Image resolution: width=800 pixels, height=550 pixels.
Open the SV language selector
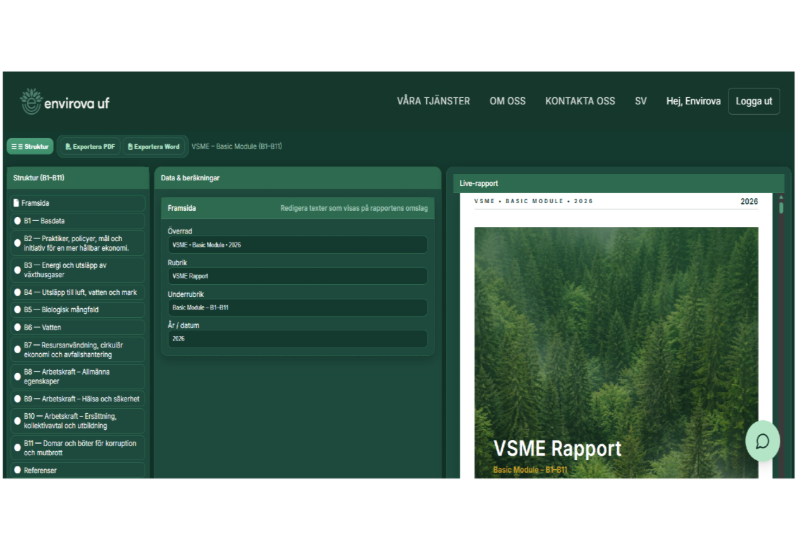coord(640,101)
